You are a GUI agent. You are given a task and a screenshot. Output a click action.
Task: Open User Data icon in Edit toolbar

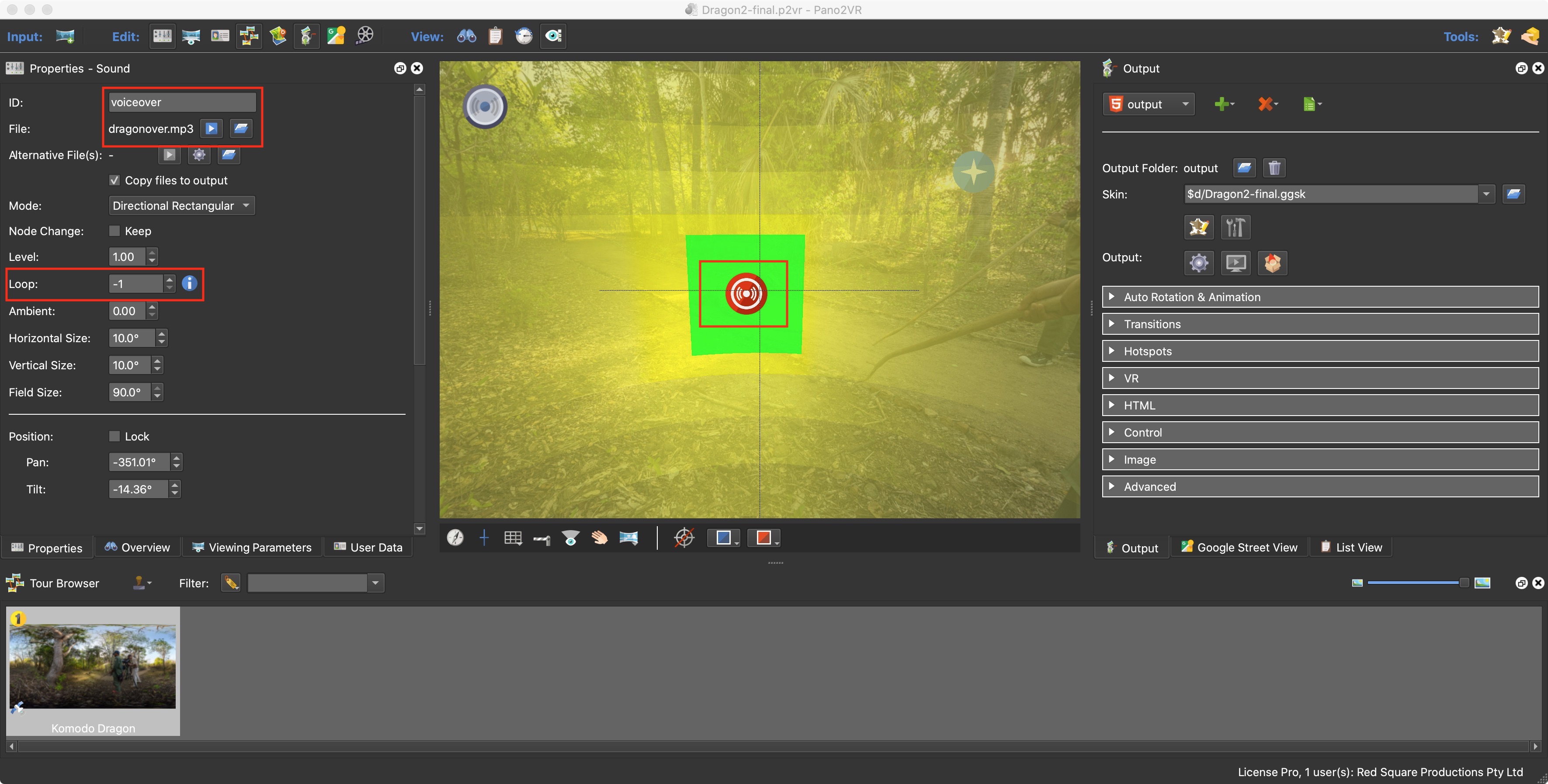[220, 36]
